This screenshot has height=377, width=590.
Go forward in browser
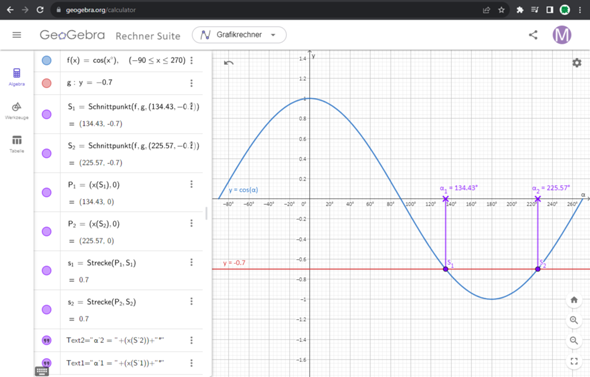point(25,10)
